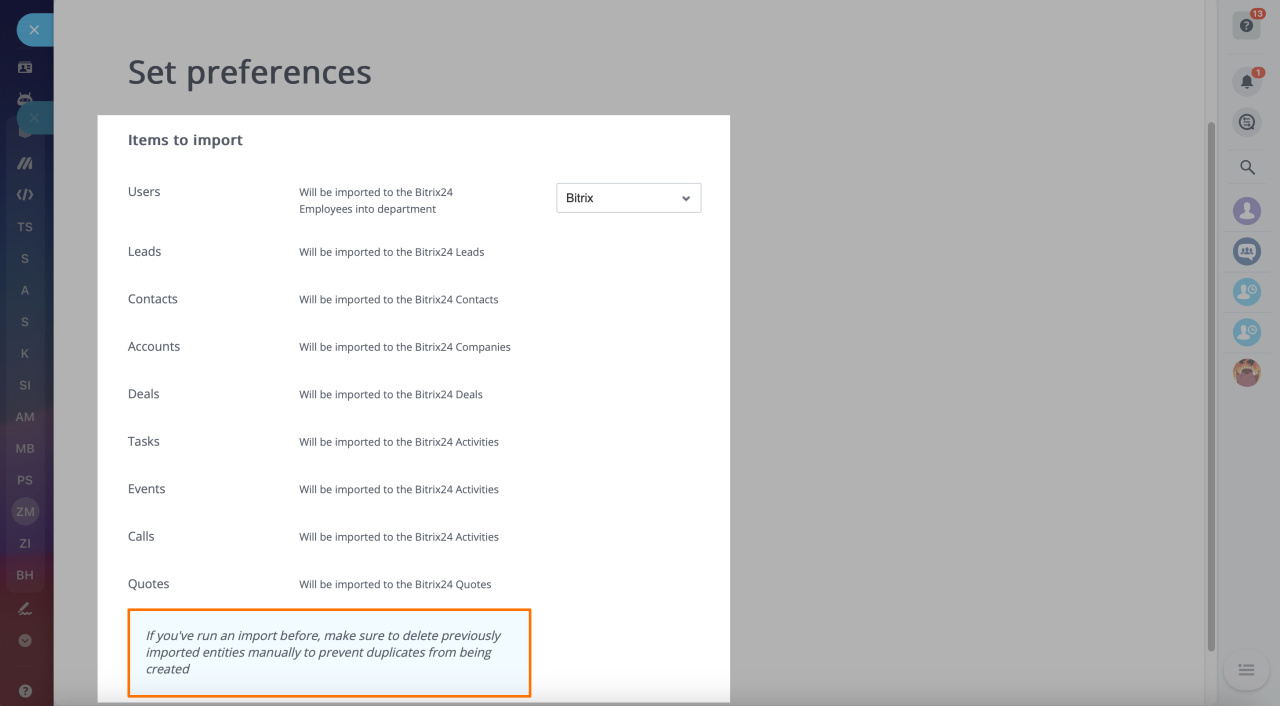Screen dimensions: 1280x706
Task: Open the Bitrix department dropdown
Action: [x=628, y=198]
